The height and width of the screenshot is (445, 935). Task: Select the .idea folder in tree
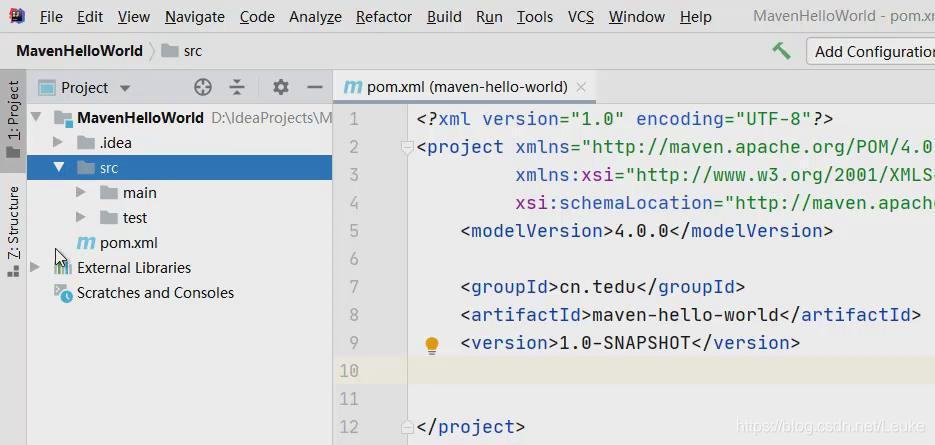click(115, 143)
